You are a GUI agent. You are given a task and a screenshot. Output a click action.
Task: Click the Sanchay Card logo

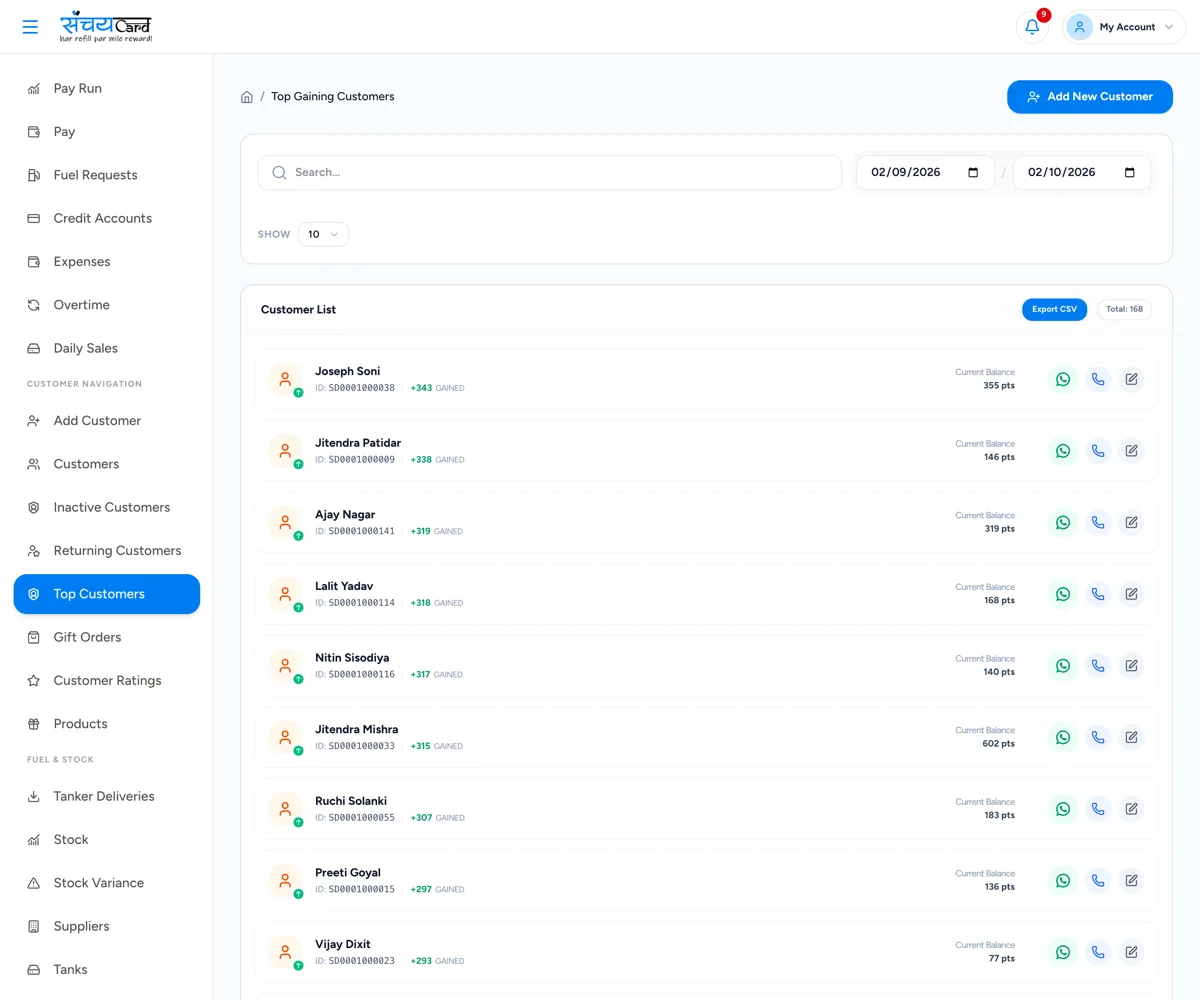[106, 26]
